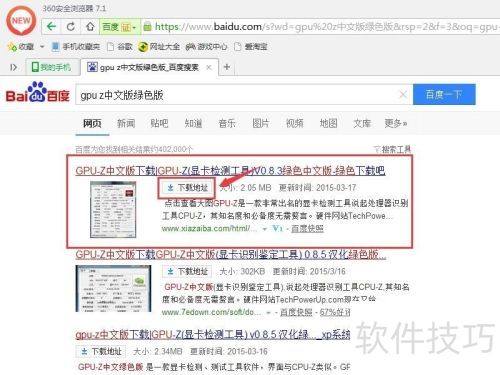Click the V1 credibility badge icon
Image resolution: width=500 pixels, height=375 pixels.
277,229
